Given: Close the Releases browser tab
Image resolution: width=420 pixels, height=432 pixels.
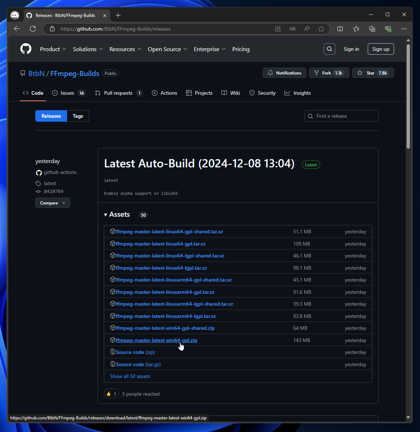Looking at the screenshot, I should 105,15.
